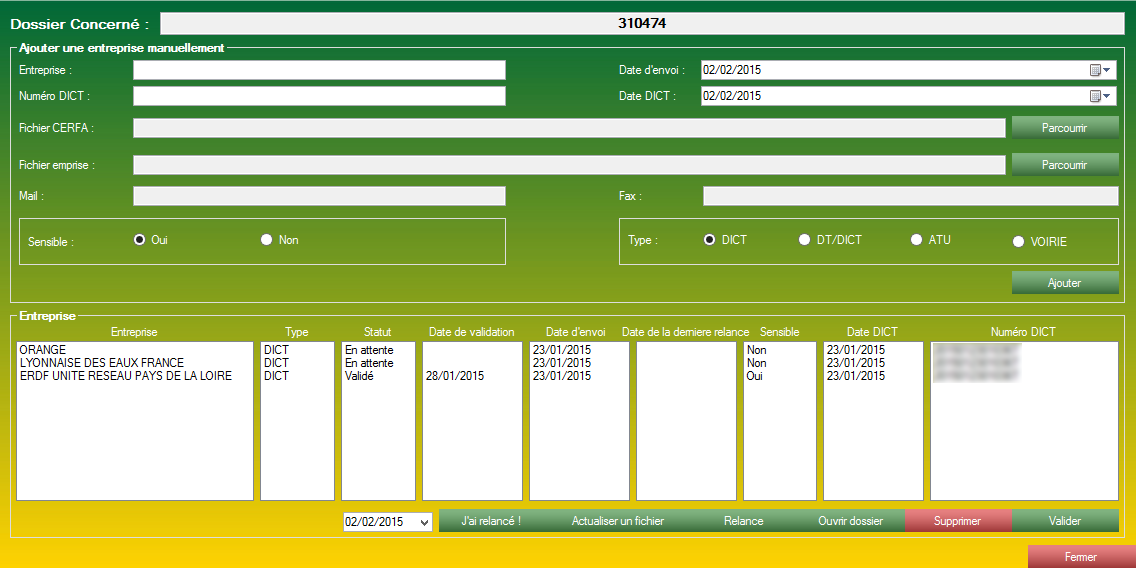
Task: Choose the DT/DICT type radio
Action: tap(804, 240)
